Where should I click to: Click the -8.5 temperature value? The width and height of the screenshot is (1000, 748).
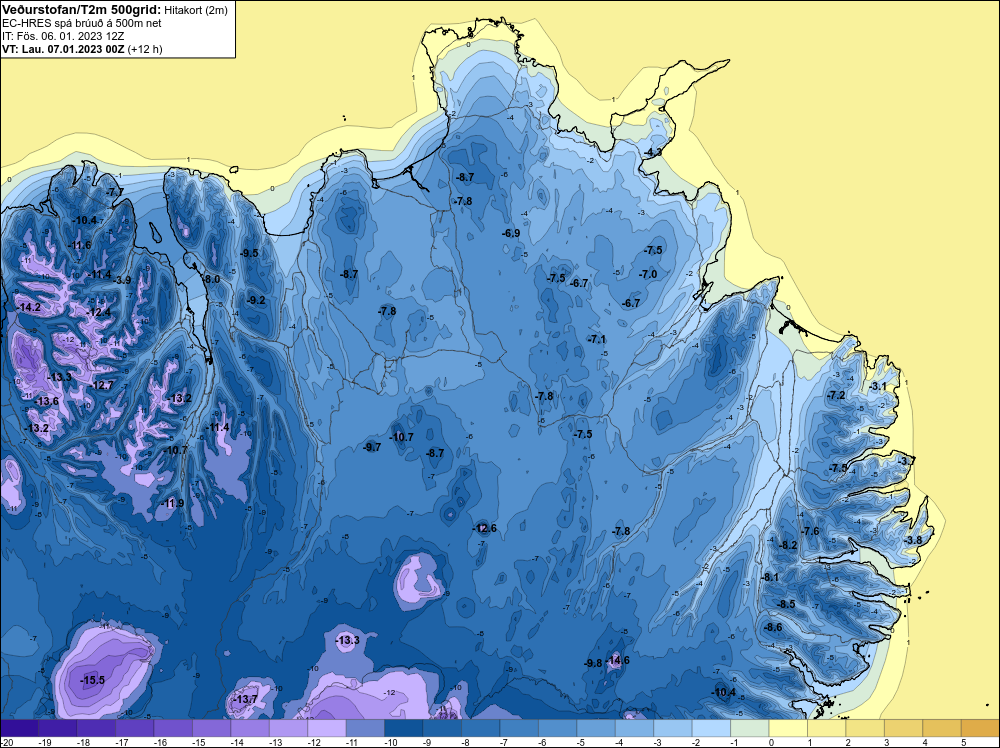(786, 604)
